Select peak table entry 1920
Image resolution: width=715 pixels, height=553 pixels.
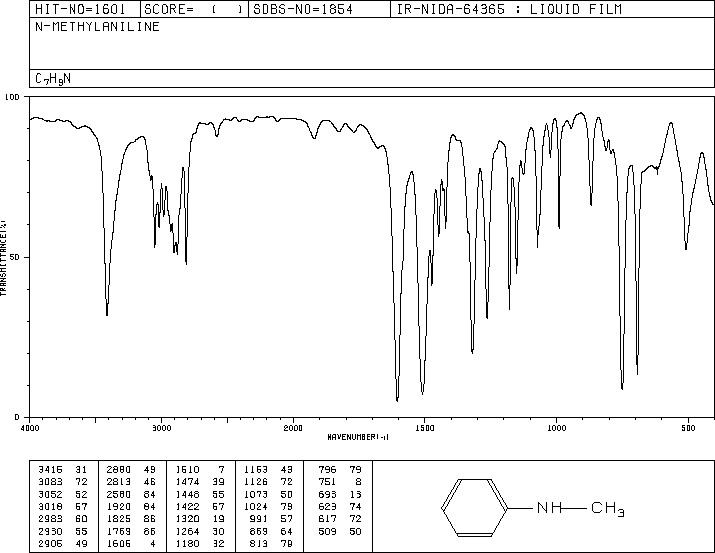click(119, 506)
